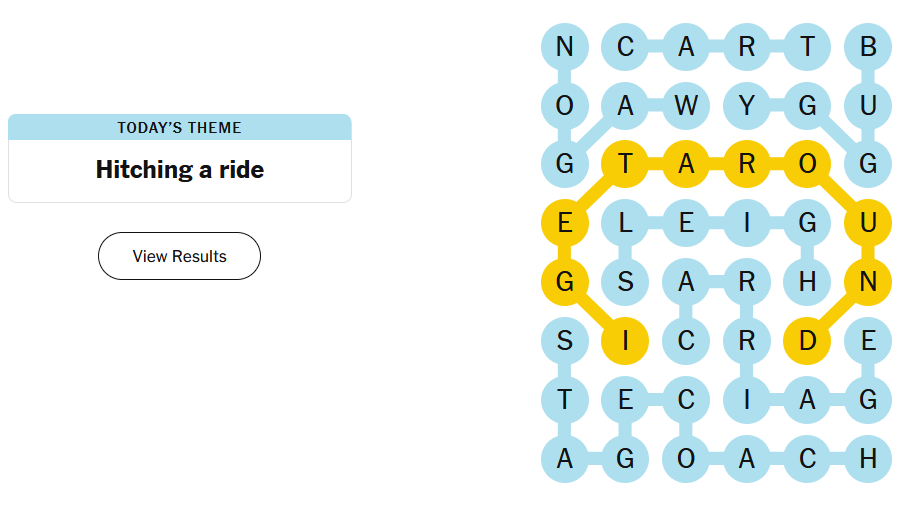The image size is (908, 511).
Task: Tap the letter B tile
Action: click(x=867, y=46)
